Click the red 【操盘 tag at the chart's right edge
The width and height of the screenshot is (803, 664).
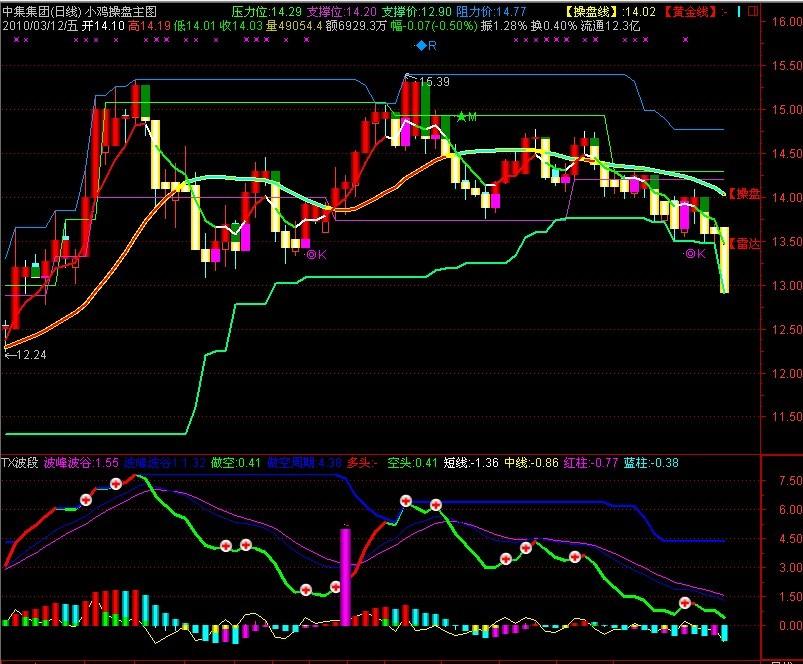click(744, 194)
